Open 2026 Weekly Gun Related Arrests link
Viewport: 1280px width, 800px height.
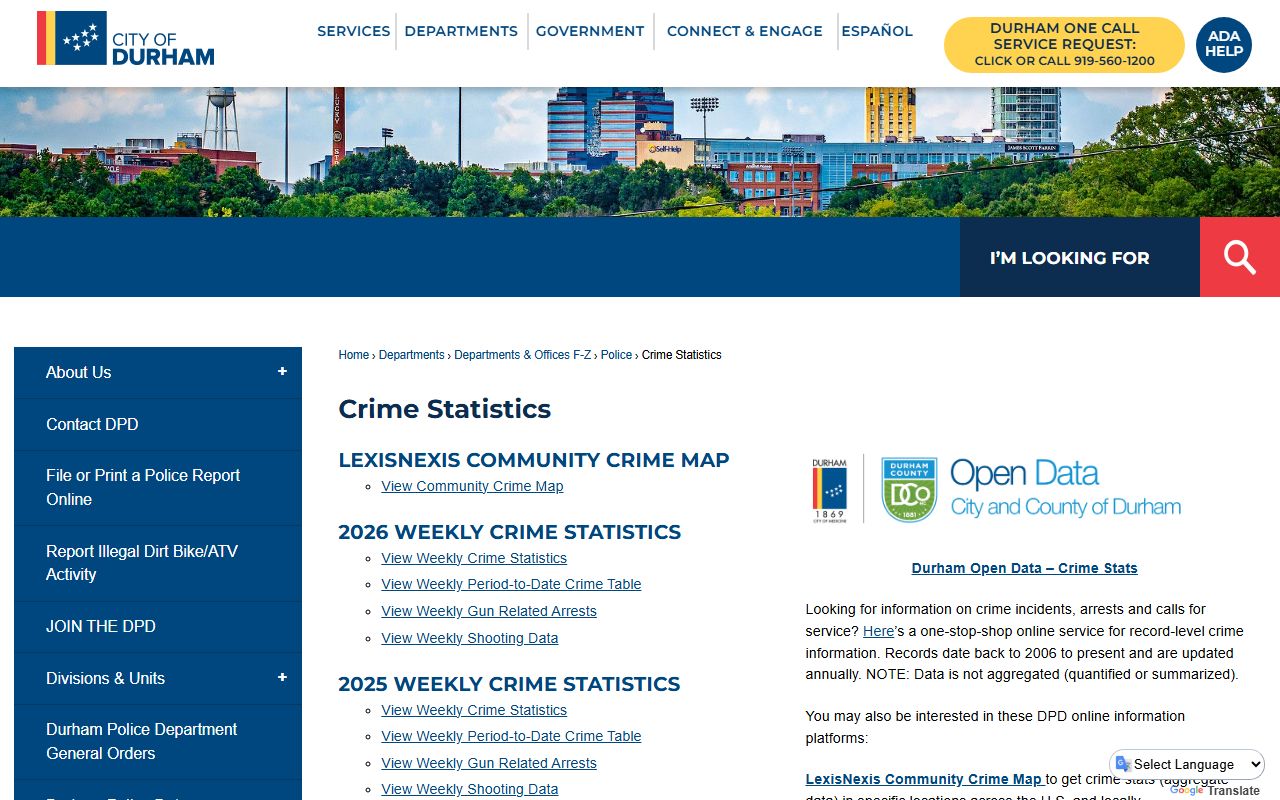point(489,611)
